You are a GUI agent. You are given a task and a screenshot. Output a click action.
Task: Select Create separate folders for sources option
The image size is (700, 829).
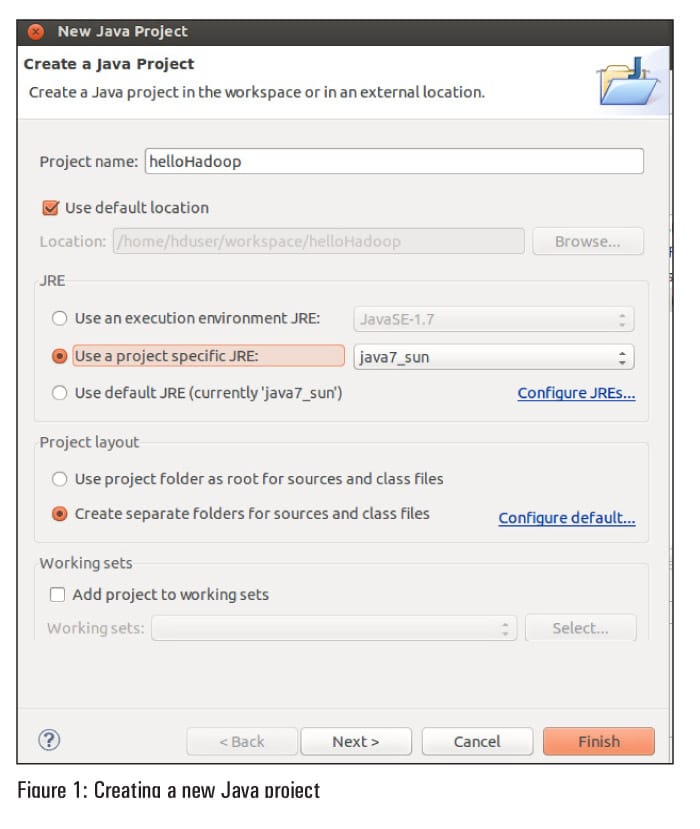coord(59,514)
